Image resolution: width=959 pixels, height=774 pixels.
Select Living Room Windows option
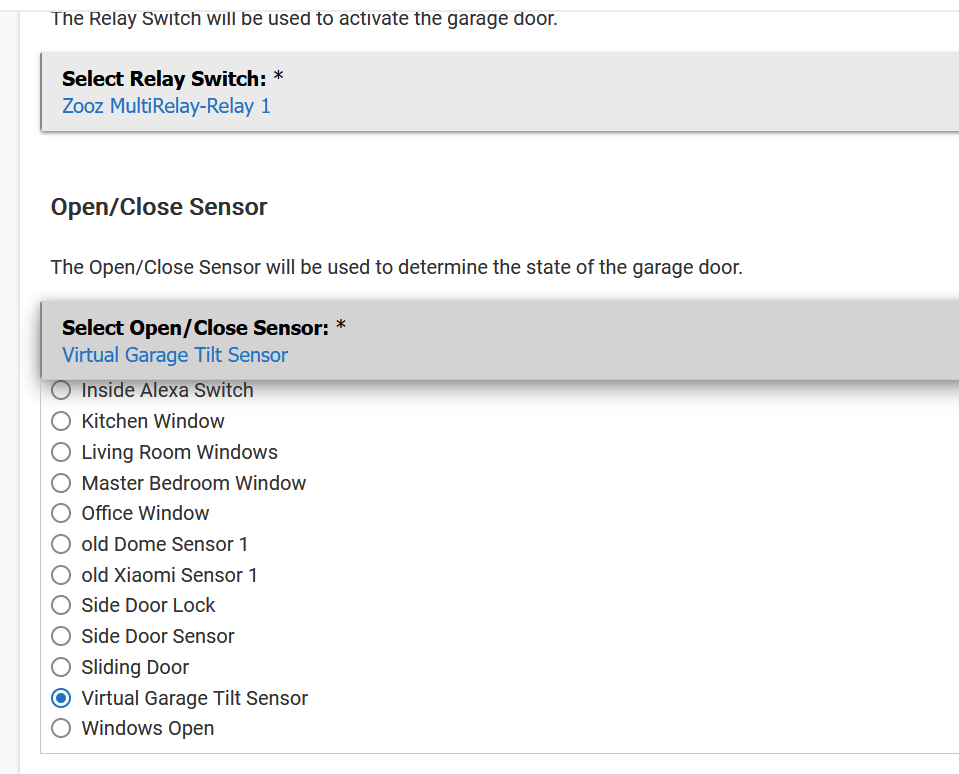coord(61,452)
